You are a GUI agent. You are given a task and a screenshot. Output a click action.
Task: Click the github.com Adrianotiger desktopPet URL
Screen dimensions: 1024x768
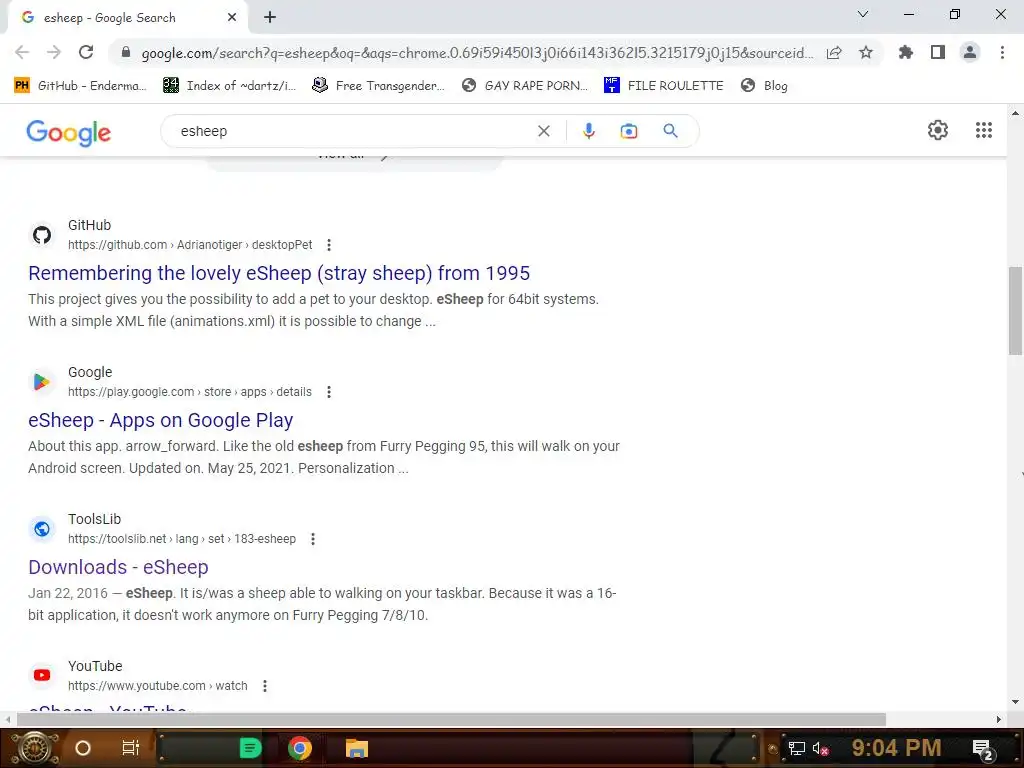190,245
